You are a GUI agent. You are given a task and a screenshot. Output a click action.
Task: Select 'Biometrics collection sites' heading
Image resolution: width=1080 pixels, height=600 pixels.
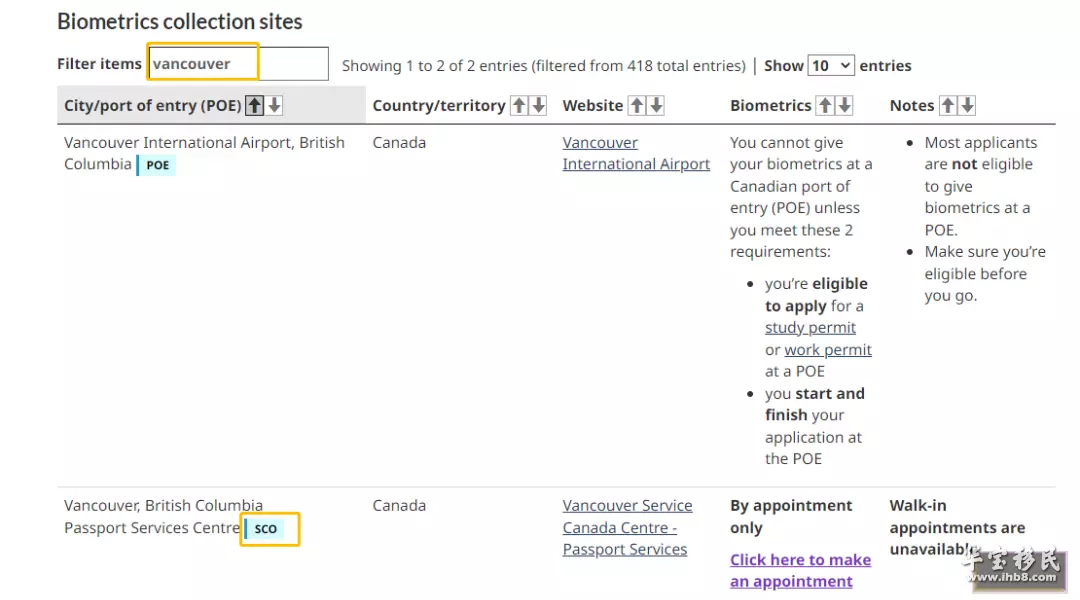(x=180, y=21)
